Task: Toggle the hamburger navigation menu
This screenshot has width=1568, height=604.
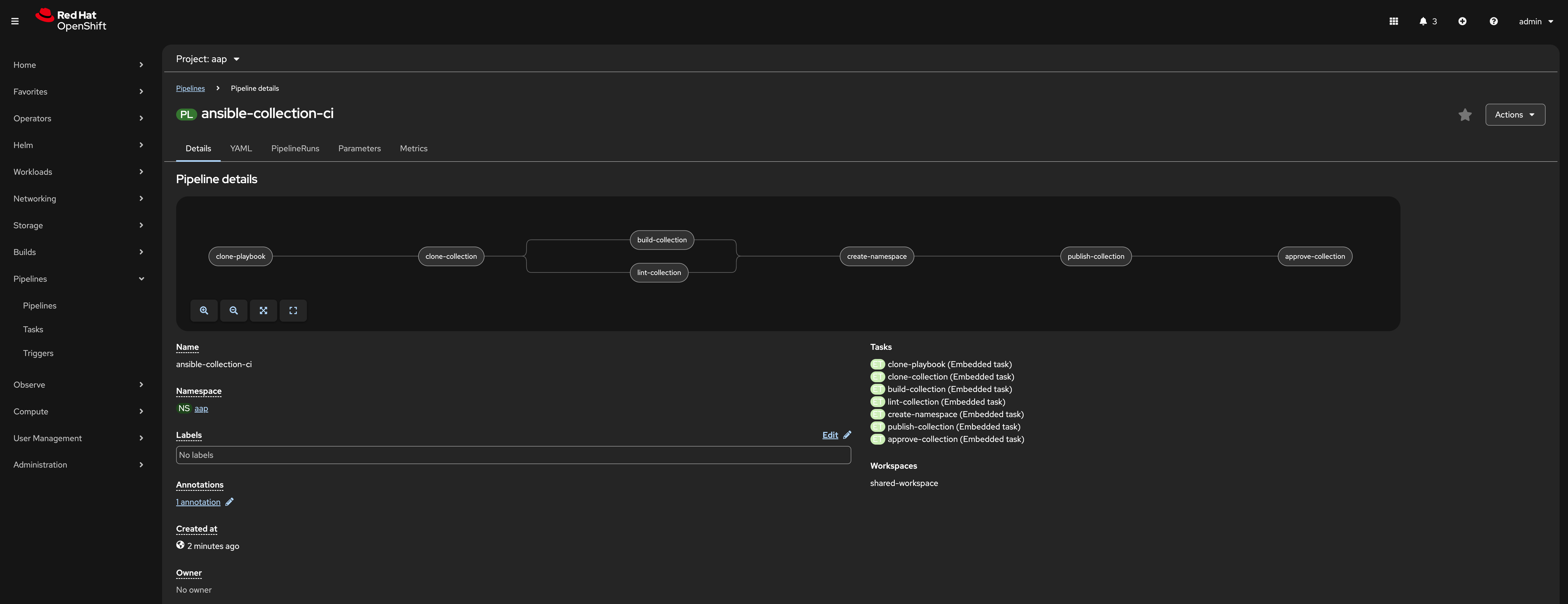Action: [x=15, y=21]
